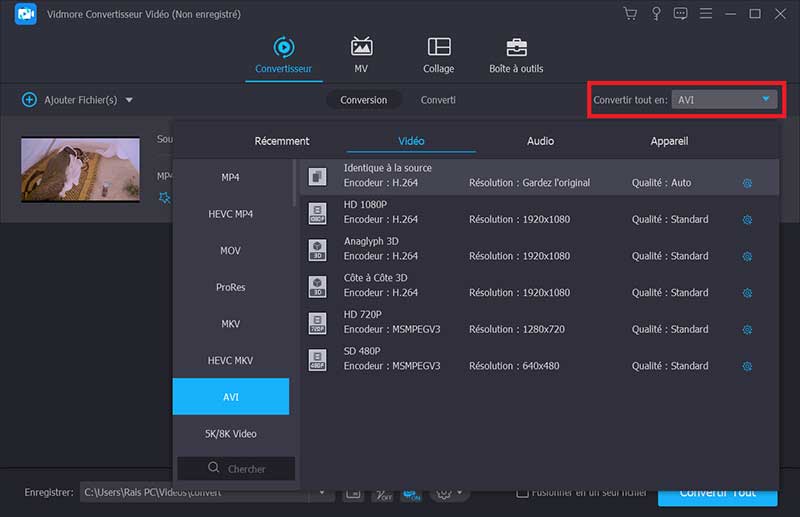Click the gear for Anaglyph 3D preset
Viewport: 800px width, 517px height.
tap(746, 257)
